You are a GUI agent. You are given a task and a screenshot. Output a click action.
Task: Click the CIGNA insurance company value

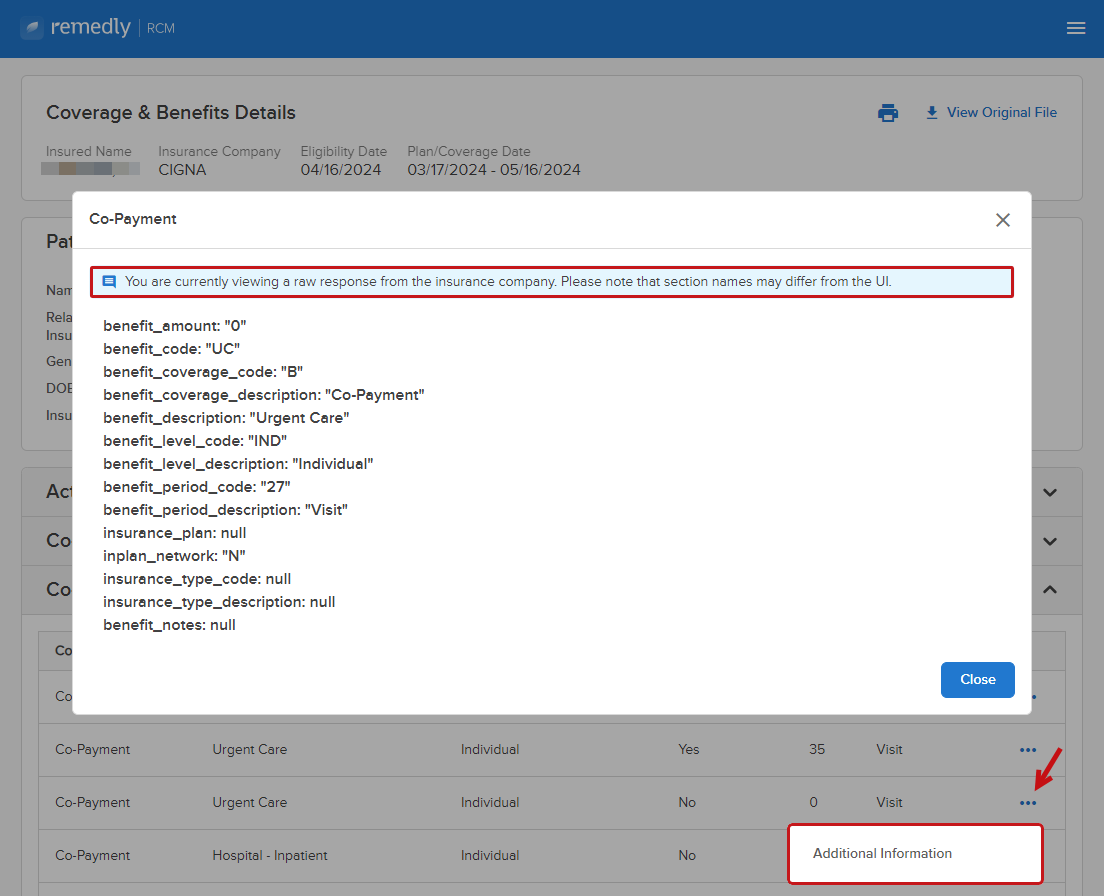(x=182, y=170)
